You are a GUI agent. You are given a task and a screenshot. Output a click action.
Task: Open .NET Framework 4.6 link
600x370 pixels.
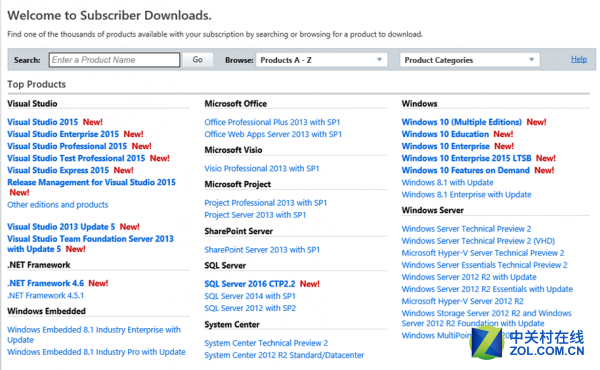(x=46, y=284)
